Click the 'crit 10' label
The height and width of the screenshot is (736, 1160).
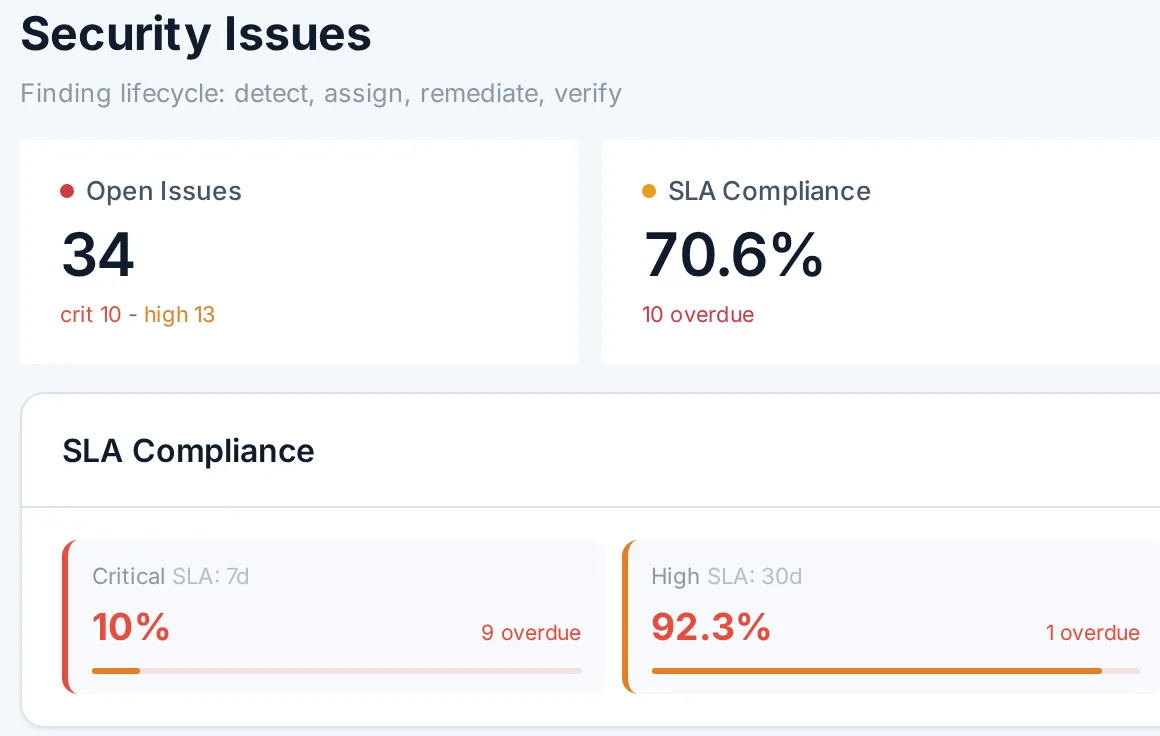tap(90, 314)
